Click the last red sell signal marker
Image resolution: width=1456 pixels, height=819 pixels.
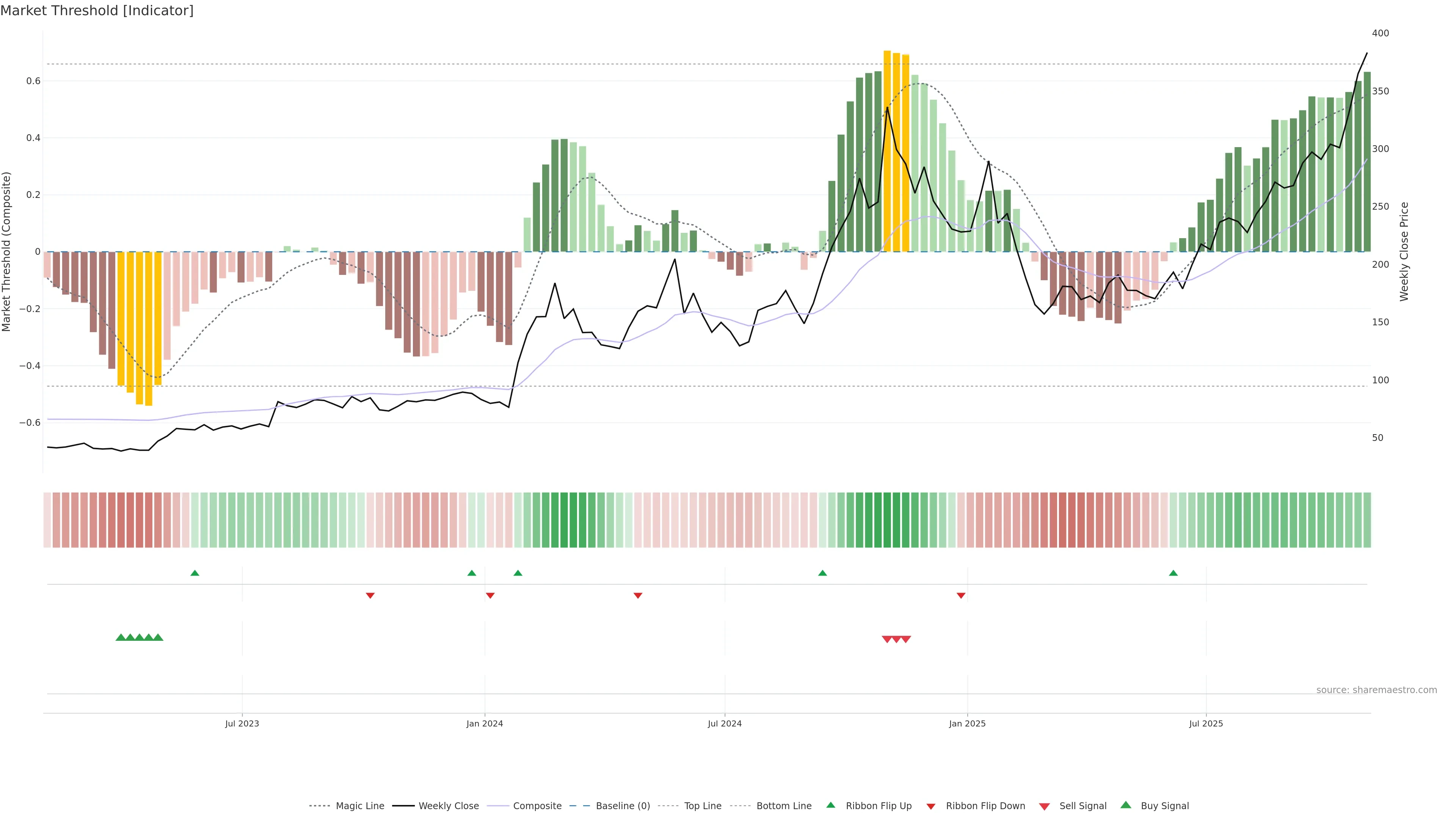(905, 639)
